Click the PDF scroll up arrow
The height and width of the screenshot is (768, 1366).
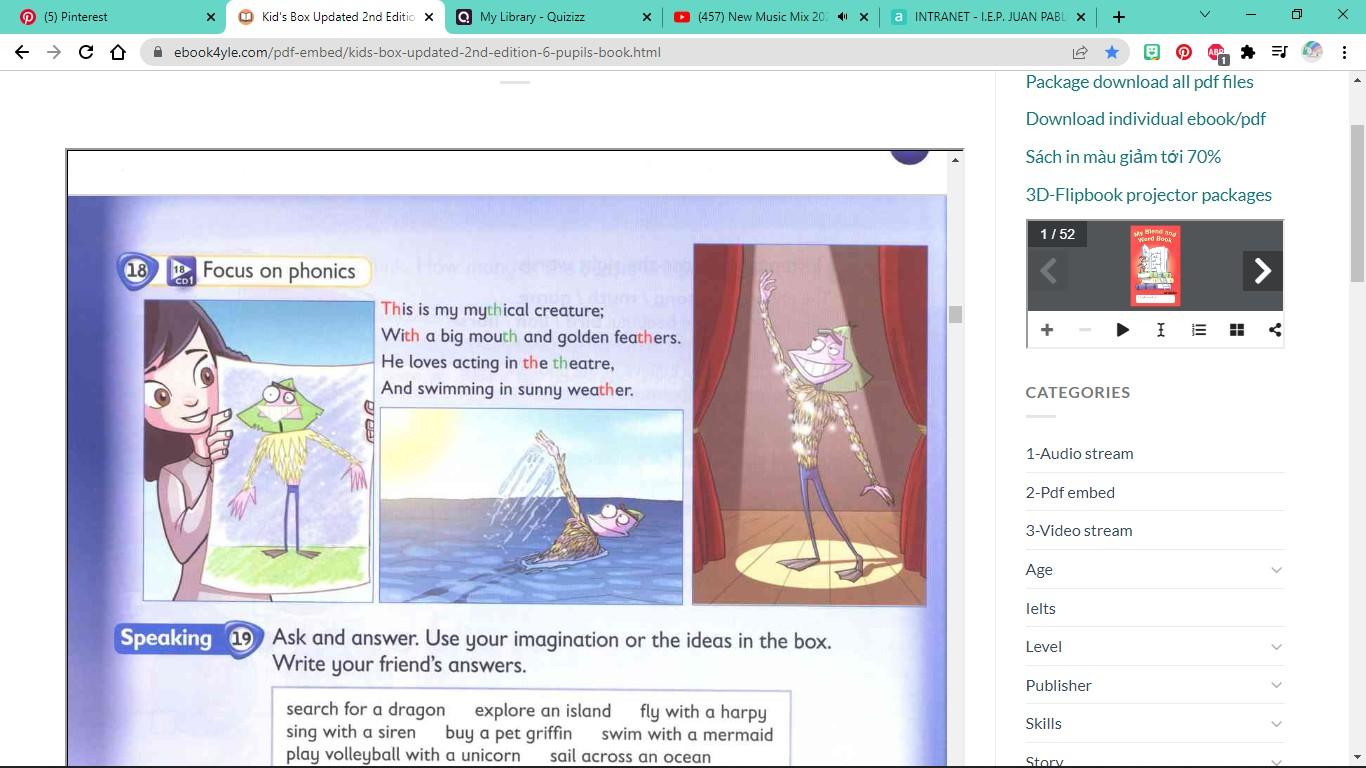click(x=955, y=159)
